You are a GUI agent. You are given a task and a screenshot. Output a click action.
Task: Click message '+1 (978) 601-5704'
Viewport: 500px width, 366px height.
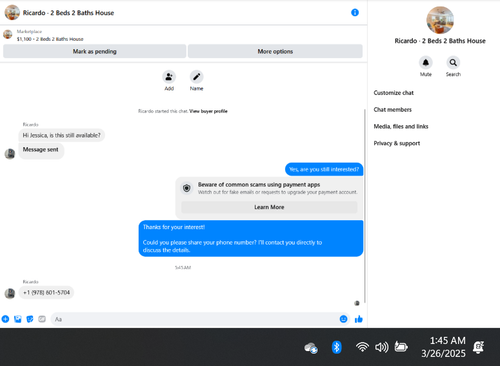(x=46, y=293)
